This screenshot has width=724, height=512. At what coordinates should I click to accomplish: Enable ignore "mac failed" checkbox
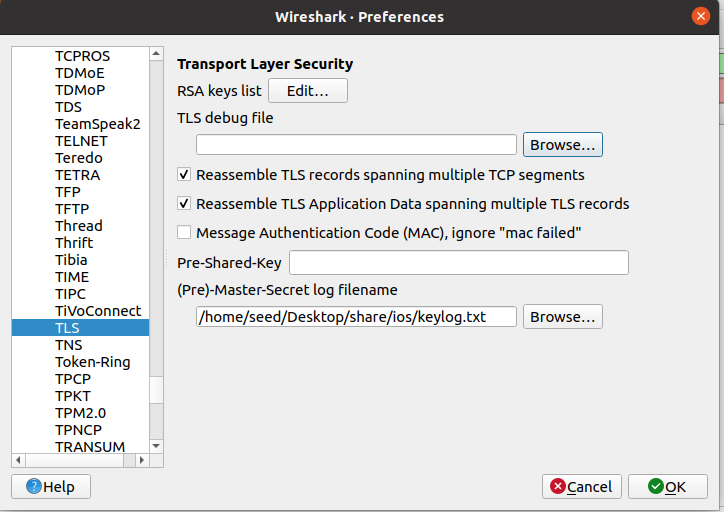click(x=184, y=233)
